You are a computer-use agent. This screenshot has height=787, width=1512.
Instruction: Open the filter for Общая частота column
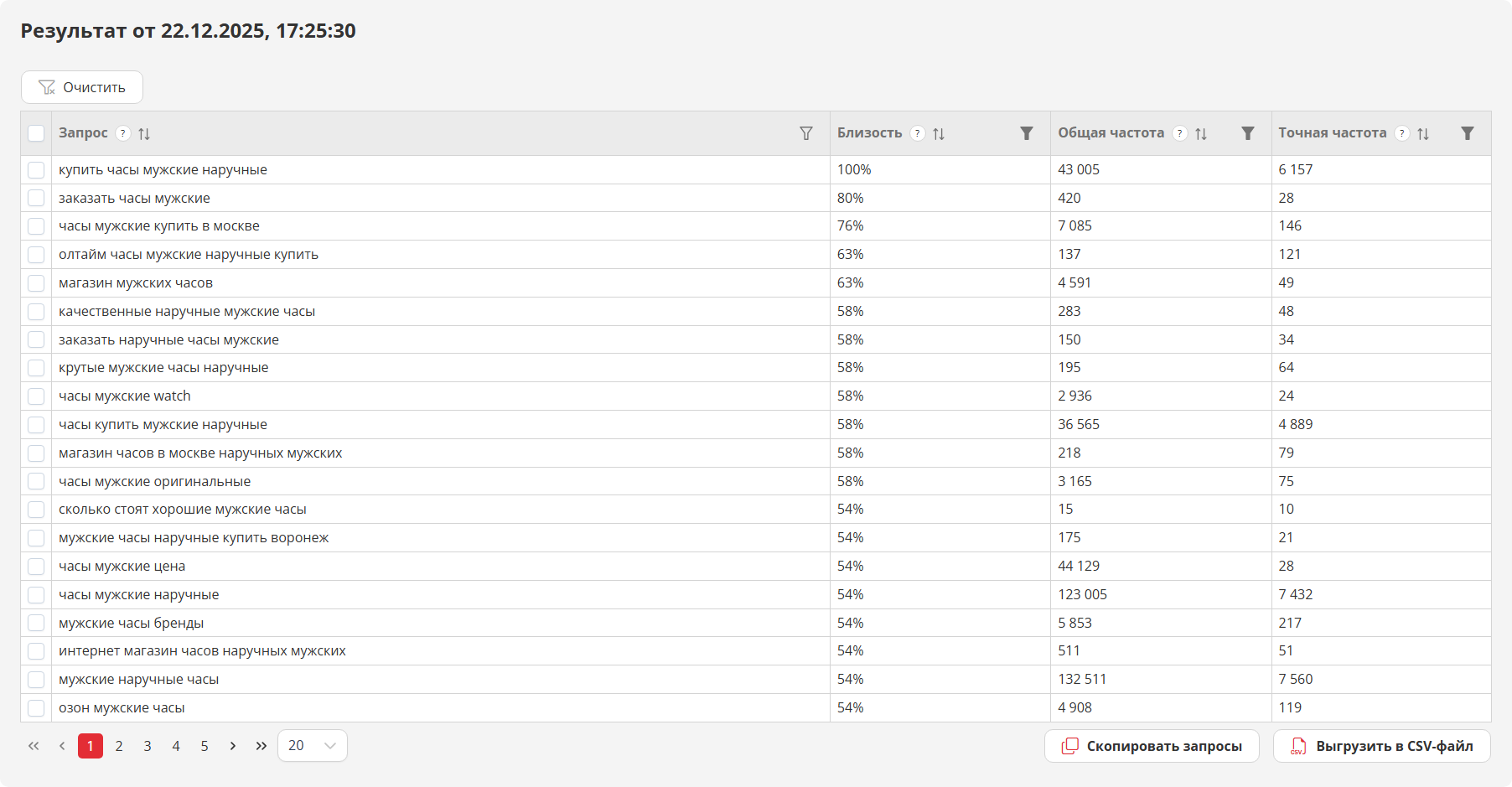(x=1248, y=134)
